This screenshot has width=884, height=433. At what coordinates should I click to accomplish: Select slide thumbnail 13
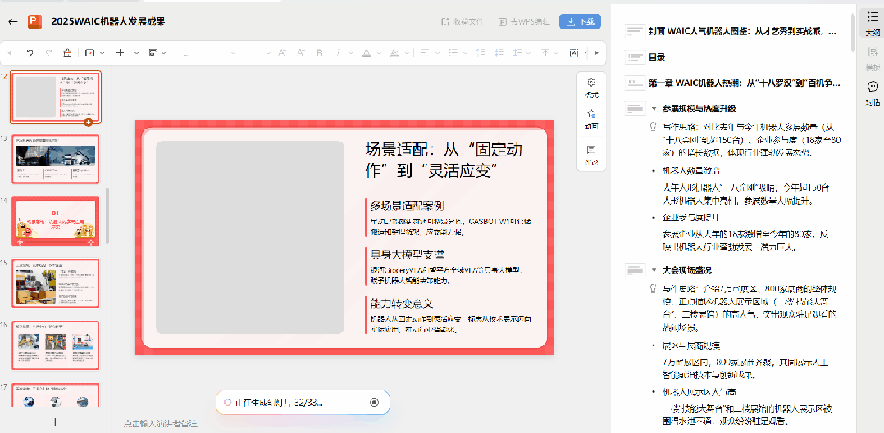pos(55,159)
